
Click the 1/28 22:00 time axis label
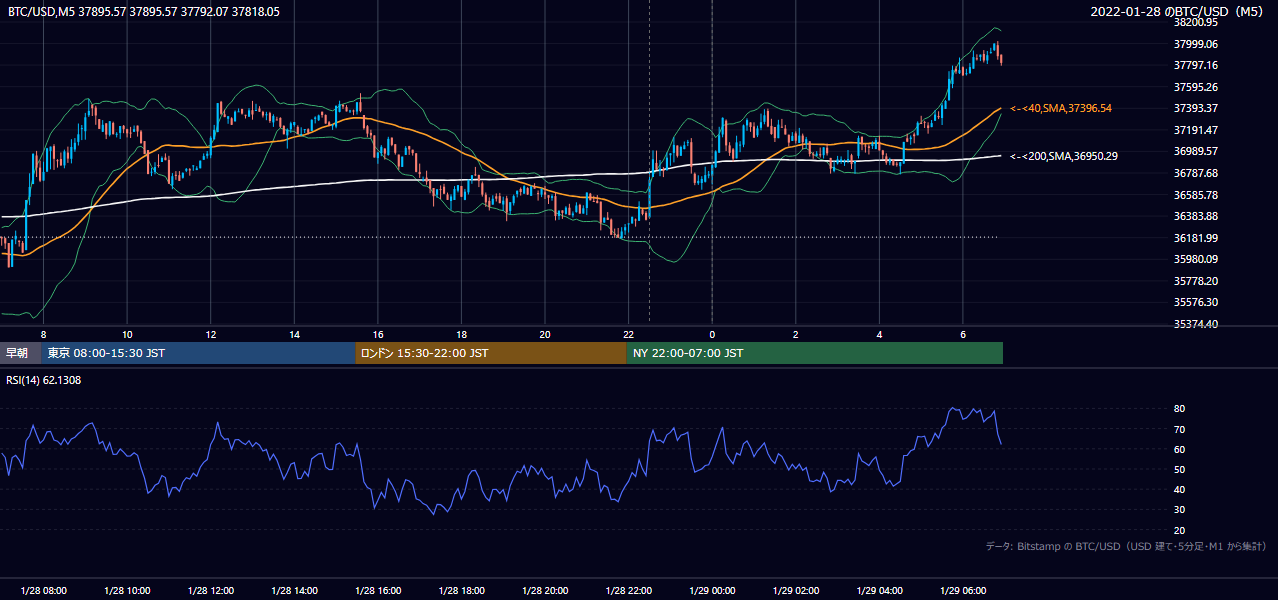click(628, 590)
